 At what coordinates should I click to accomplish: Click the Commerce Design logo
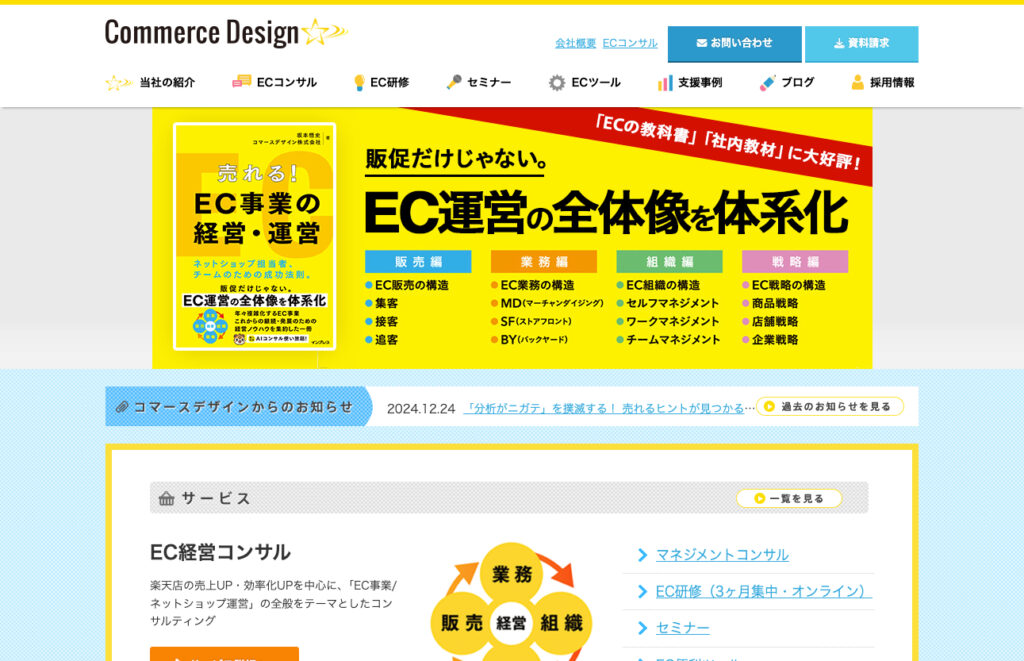(x=226, y=33)
